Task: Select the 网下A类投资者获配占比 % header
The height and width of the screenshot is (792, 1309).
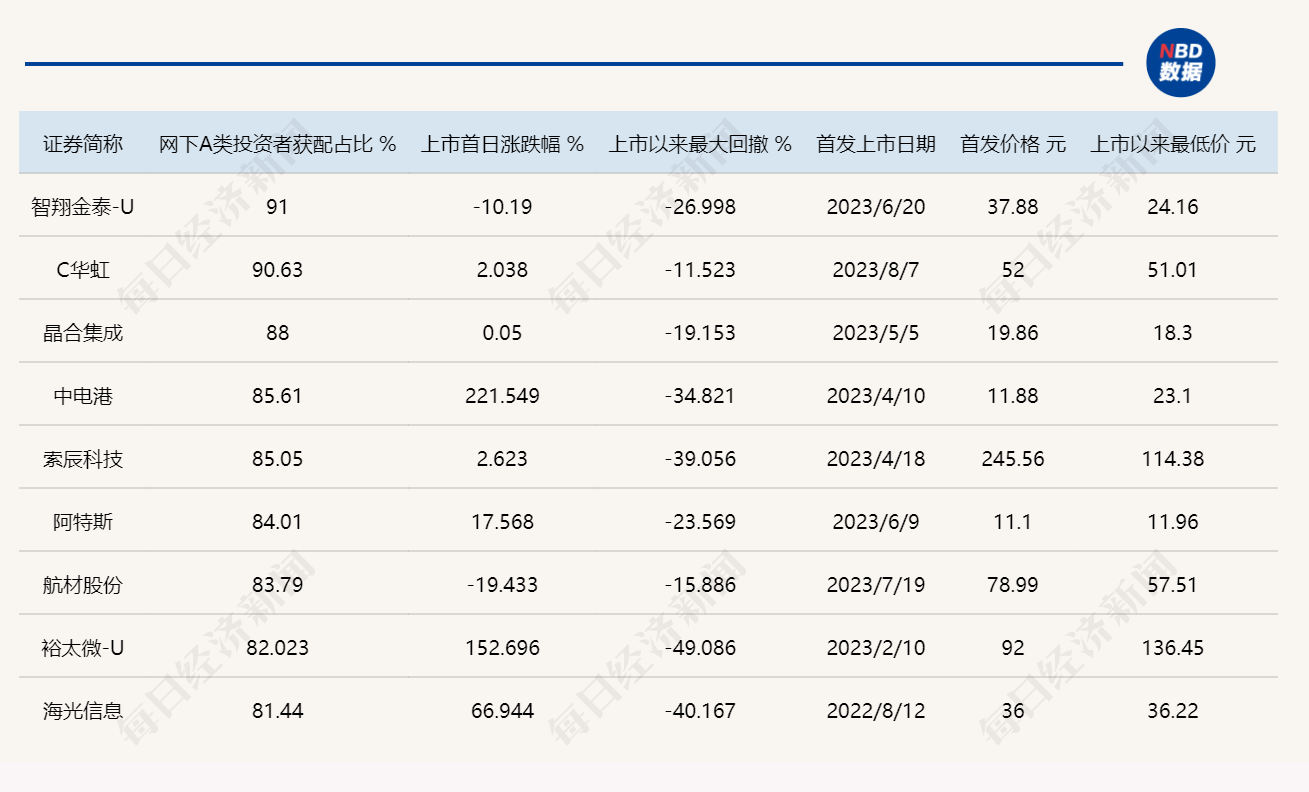Action: [x=278, y=144]
